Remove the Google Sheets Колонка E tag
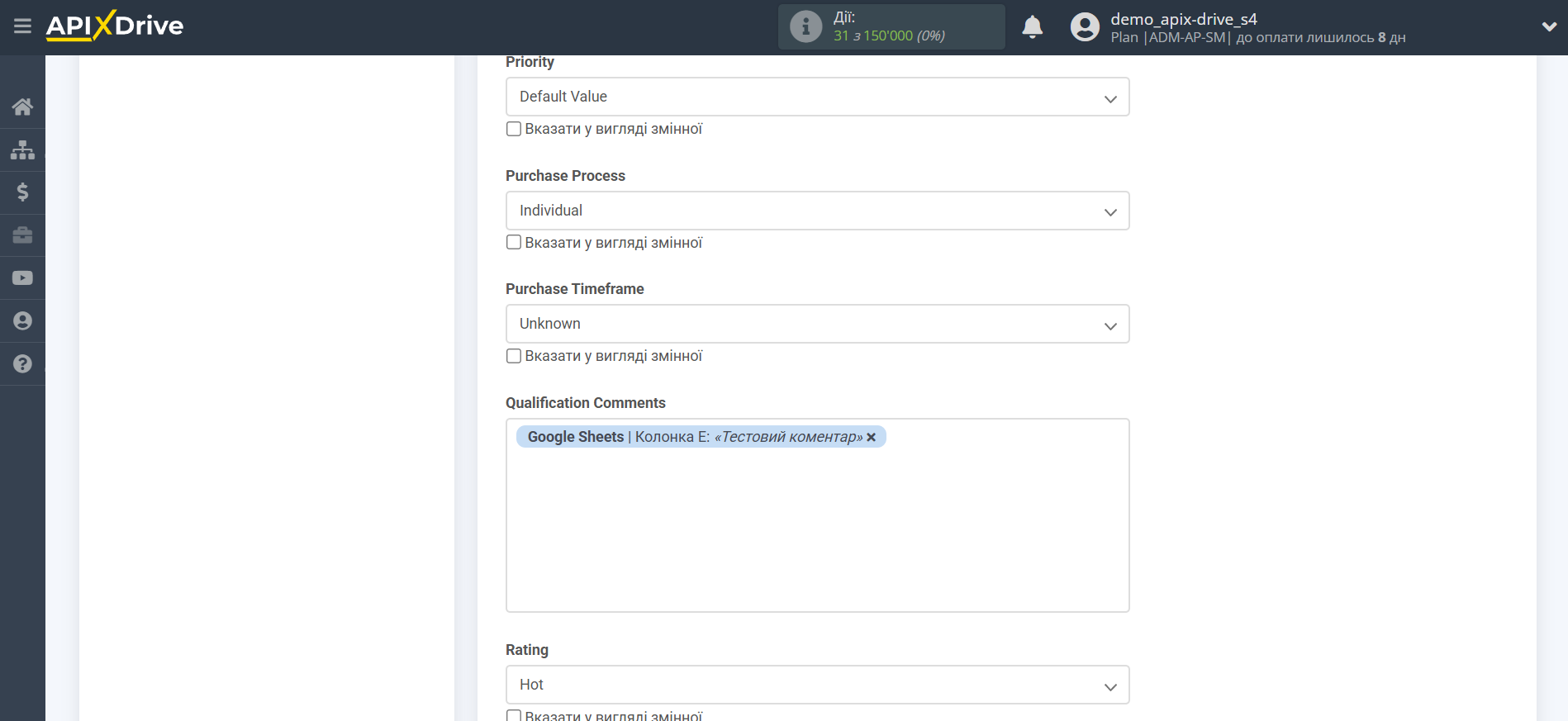Screen dimensions: 1568x721 (871, 438)
